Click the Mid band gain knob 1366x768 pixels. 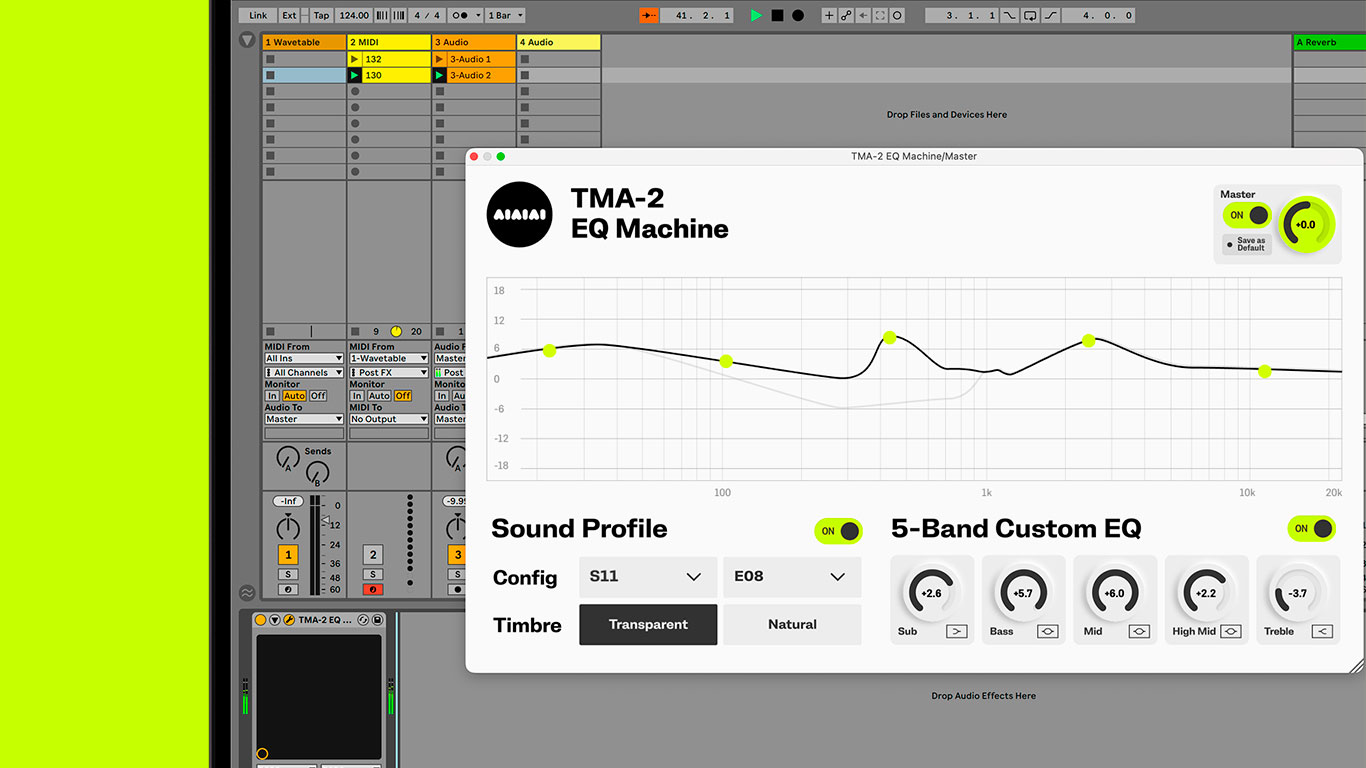point(1113,593)
